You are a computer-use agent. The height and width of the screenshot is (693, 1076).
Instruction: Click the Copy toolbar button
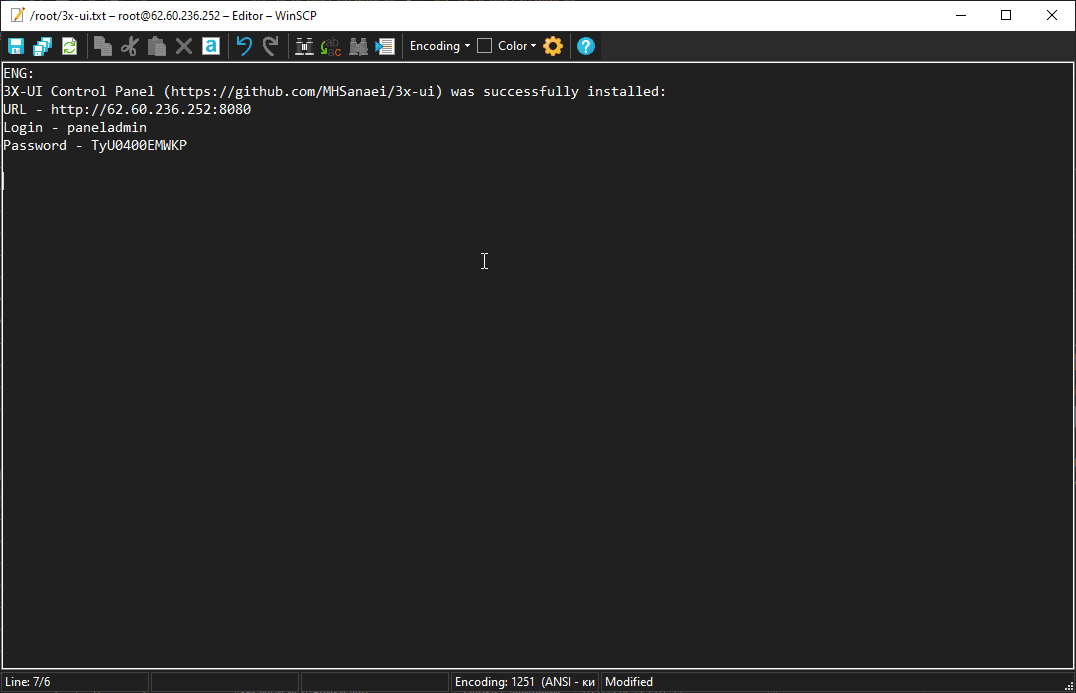(103, 46)
